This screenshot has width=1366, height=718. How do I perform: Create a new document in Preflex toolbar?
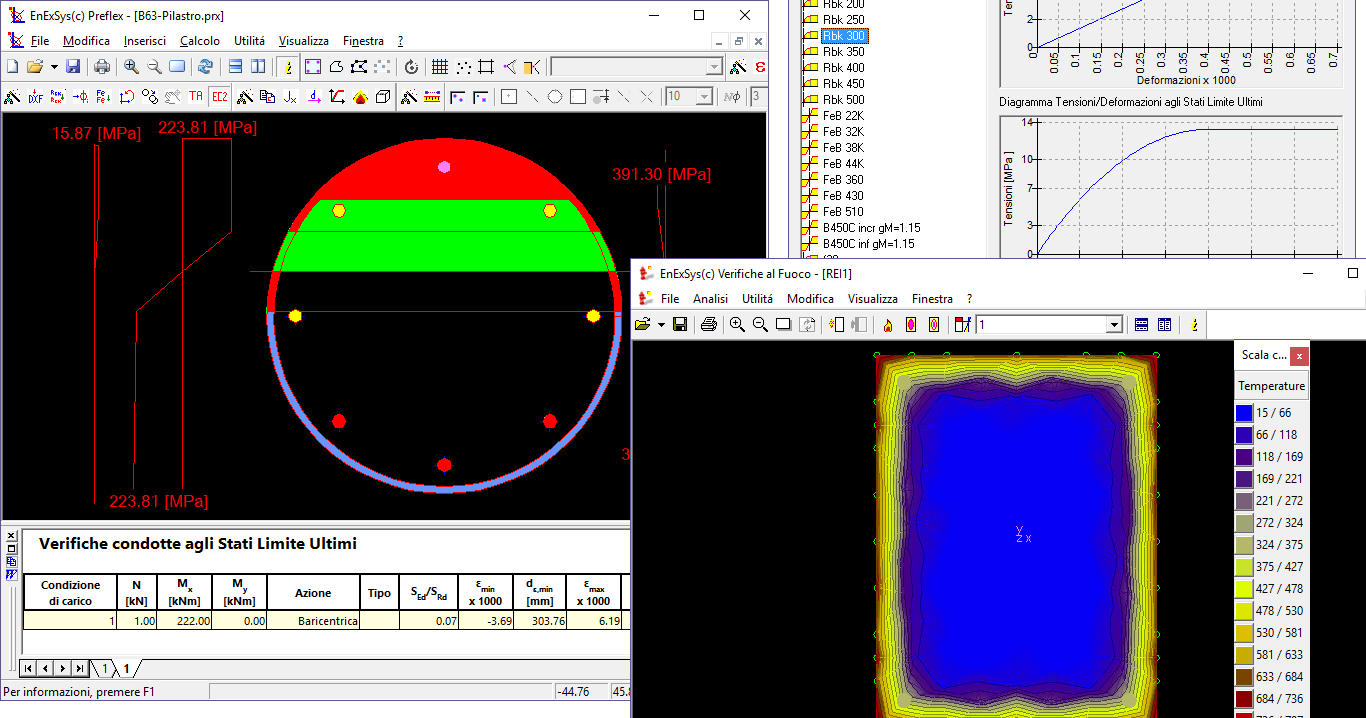pyautogui.click(x=13, y=67)
